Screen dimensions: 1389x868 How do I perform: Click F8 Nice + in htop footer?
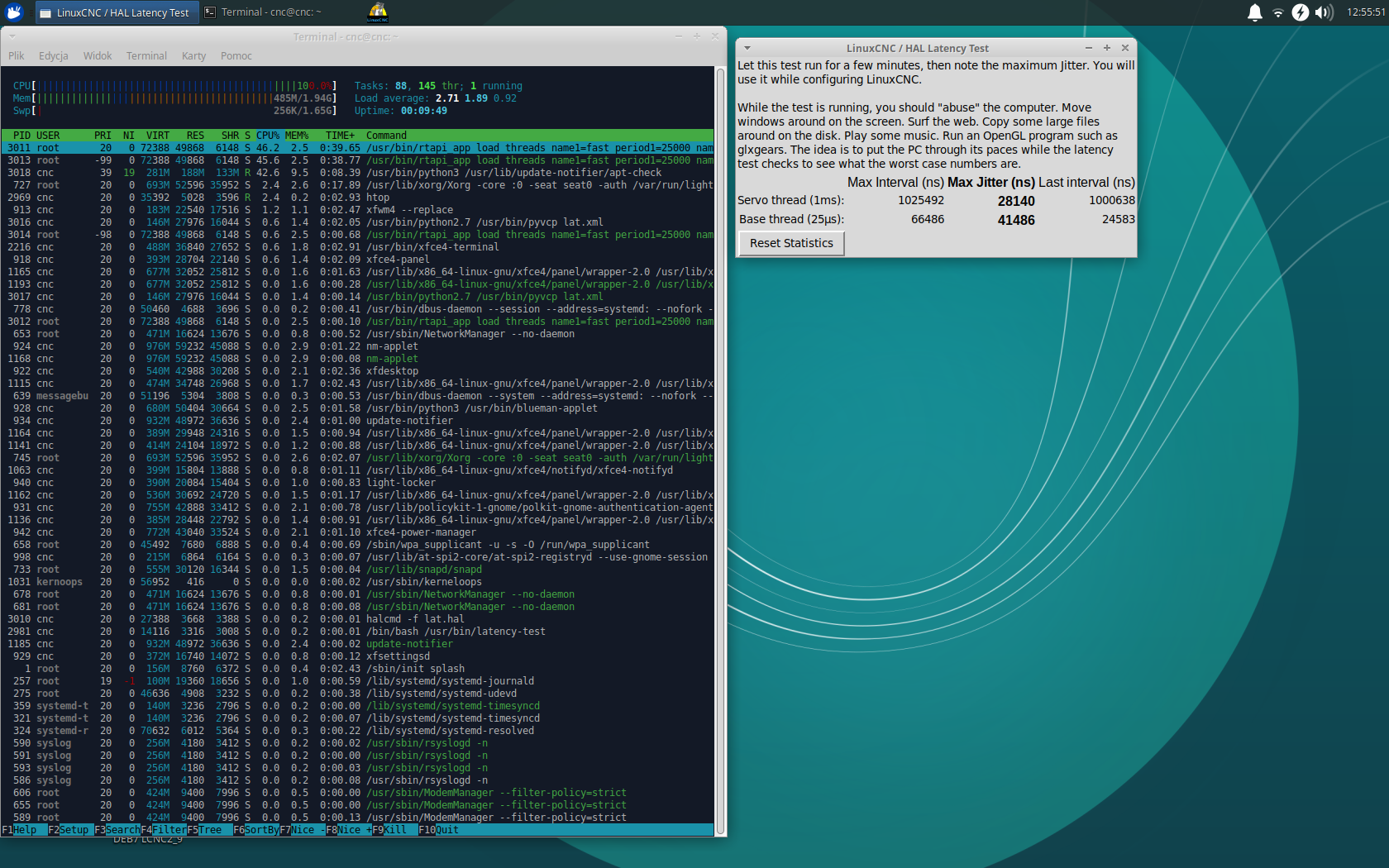coord(349,830)
